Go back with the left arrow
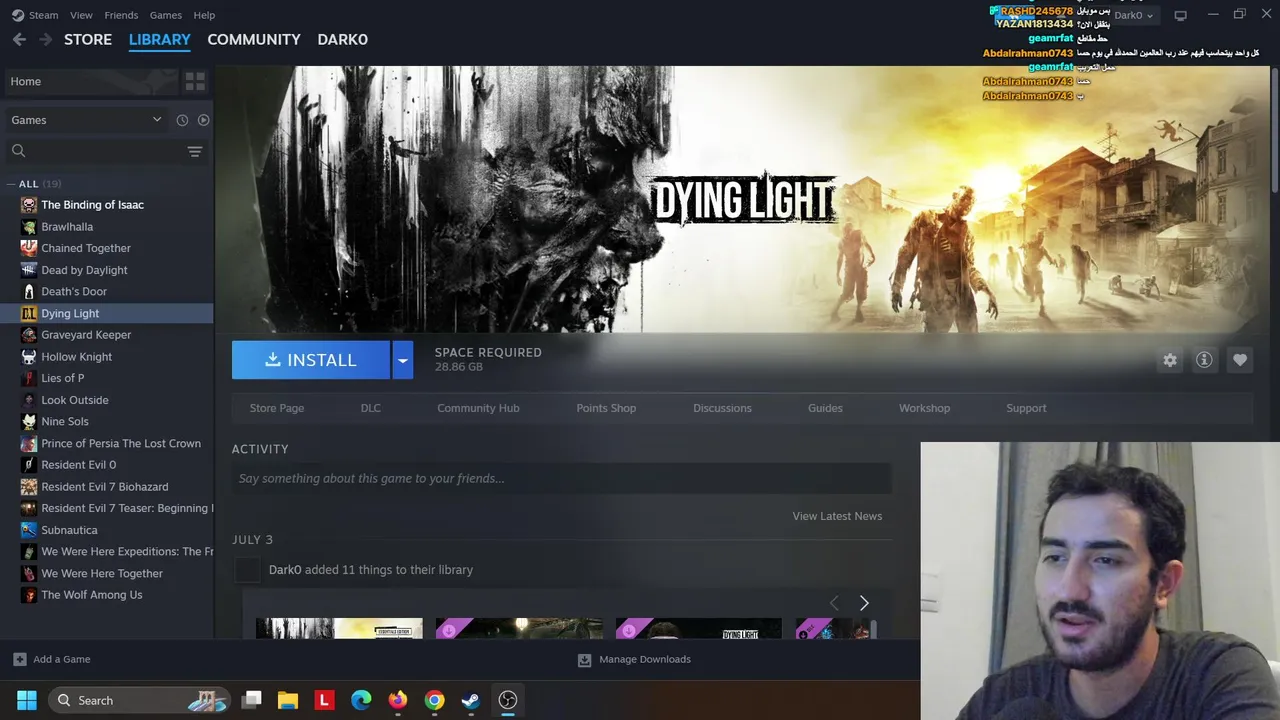The width and height of the screenshot is (1280, 720). tap(19, 39)
